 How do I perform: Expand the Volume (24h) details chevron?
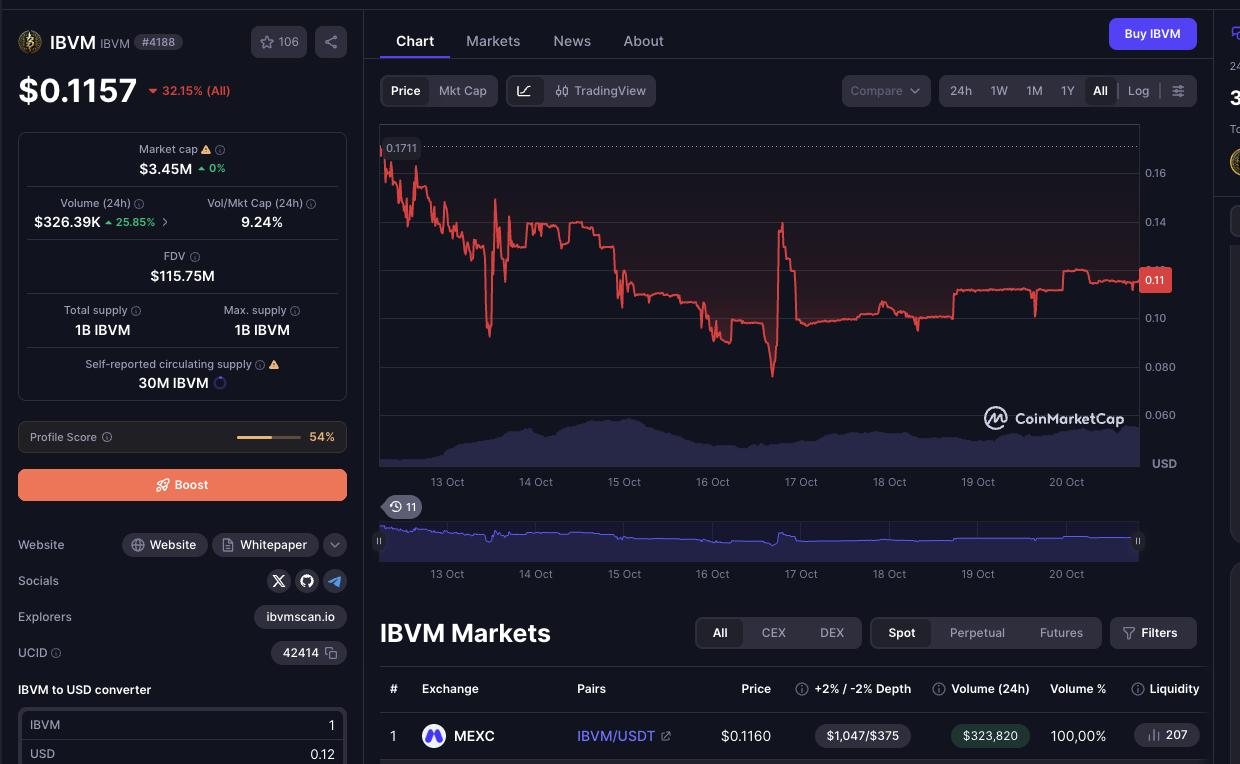coord(165,222)
